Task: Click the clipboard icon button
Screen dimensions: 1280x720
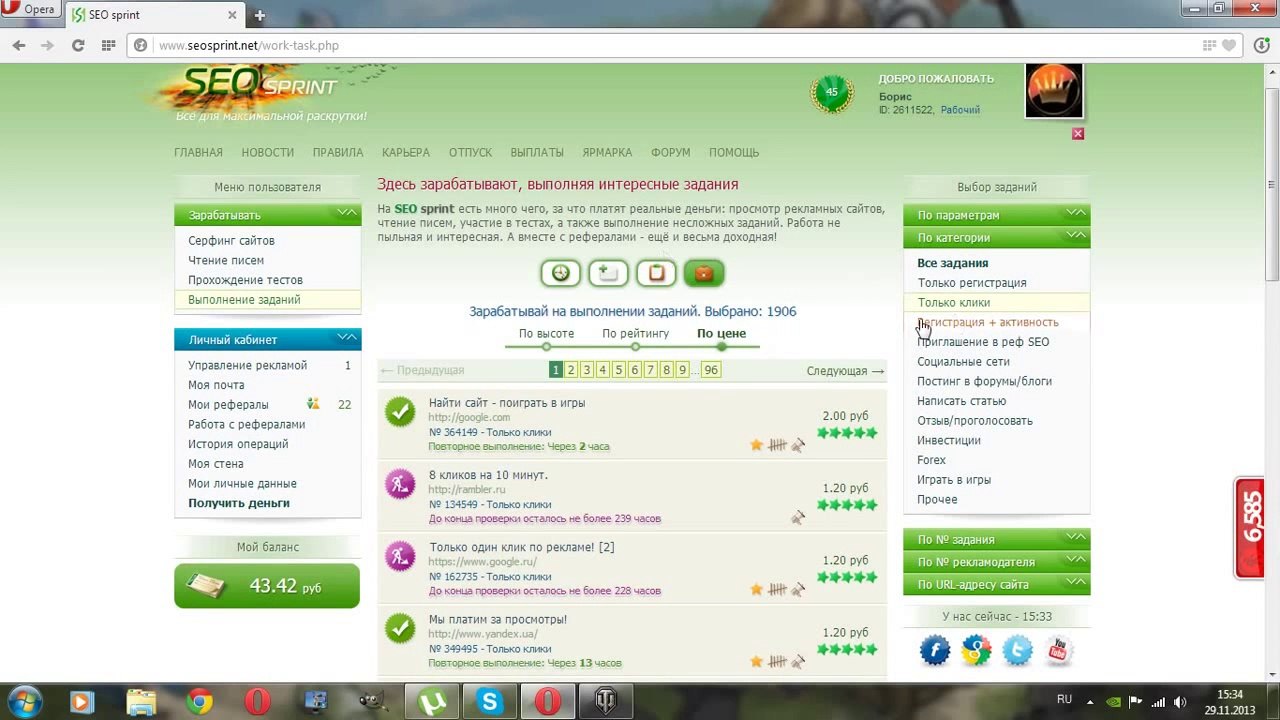Action: (656, 273)
